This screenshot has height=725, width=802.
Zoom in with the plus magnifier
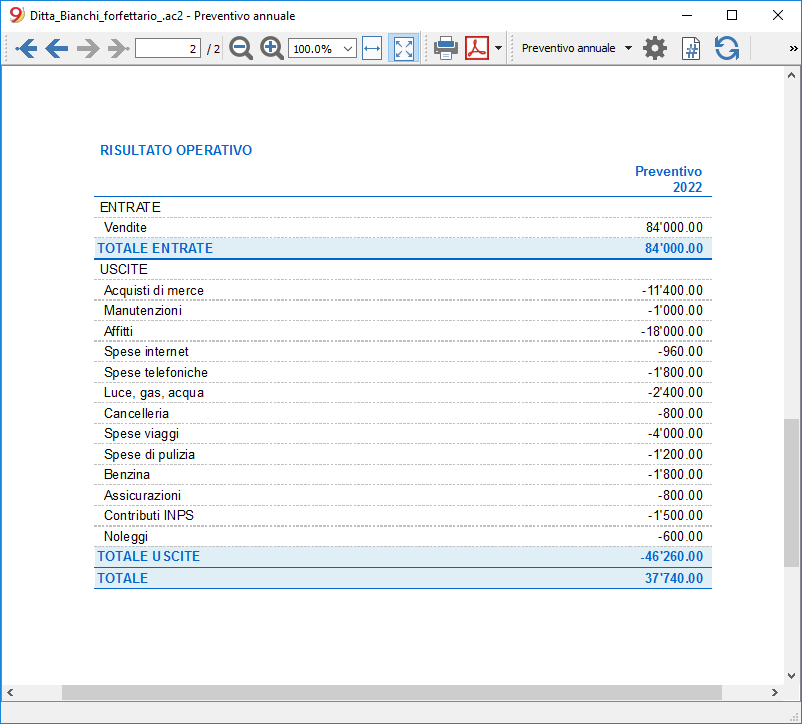click(271, 49)
